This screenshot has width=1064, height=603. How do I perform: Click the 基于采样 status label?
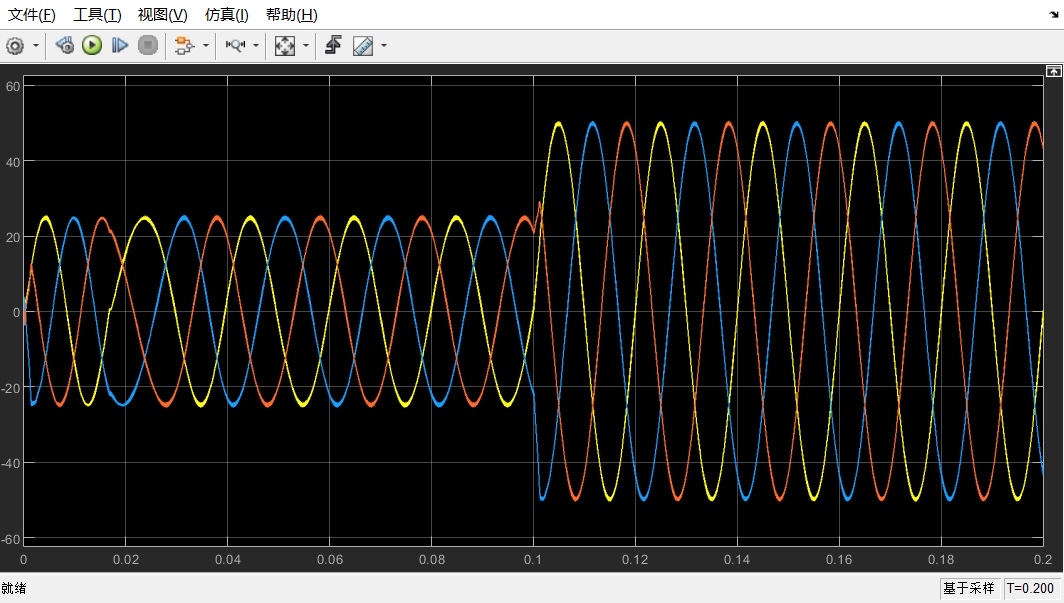pyautogui.click(x=969, y=588)
